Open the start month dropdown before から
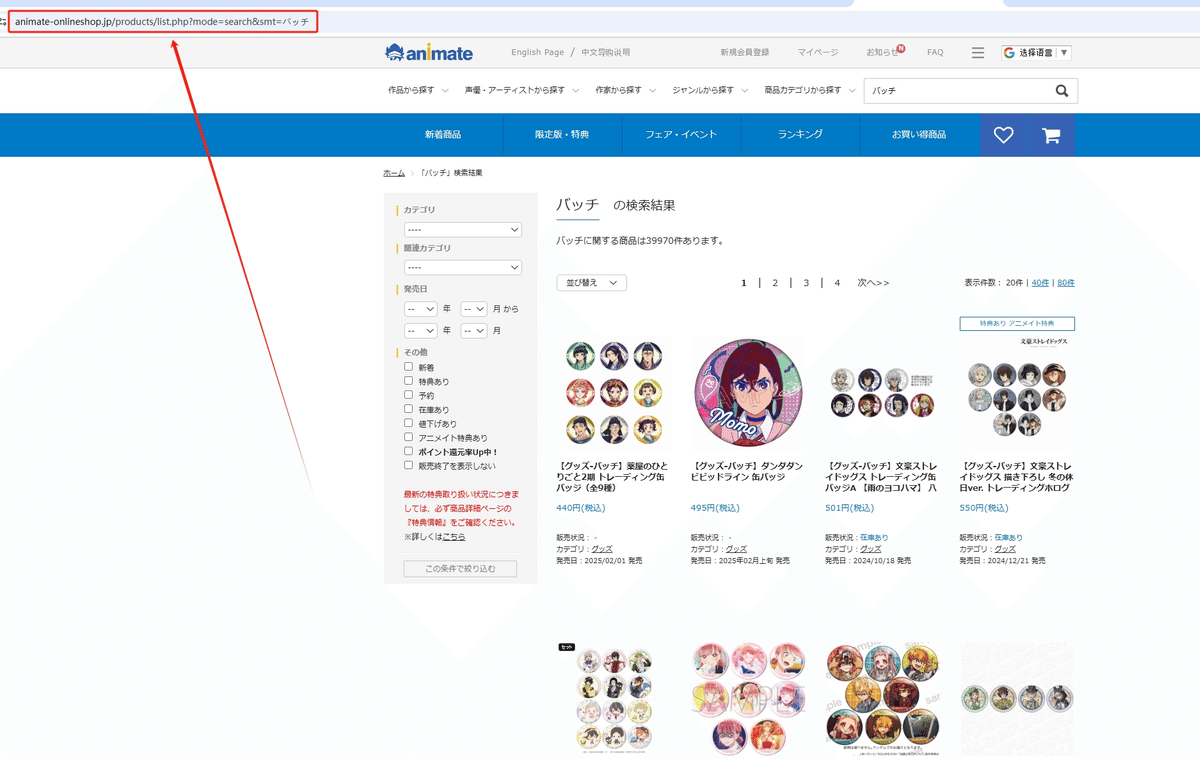Screen dimensions: 1200x759 coord(474,310)
